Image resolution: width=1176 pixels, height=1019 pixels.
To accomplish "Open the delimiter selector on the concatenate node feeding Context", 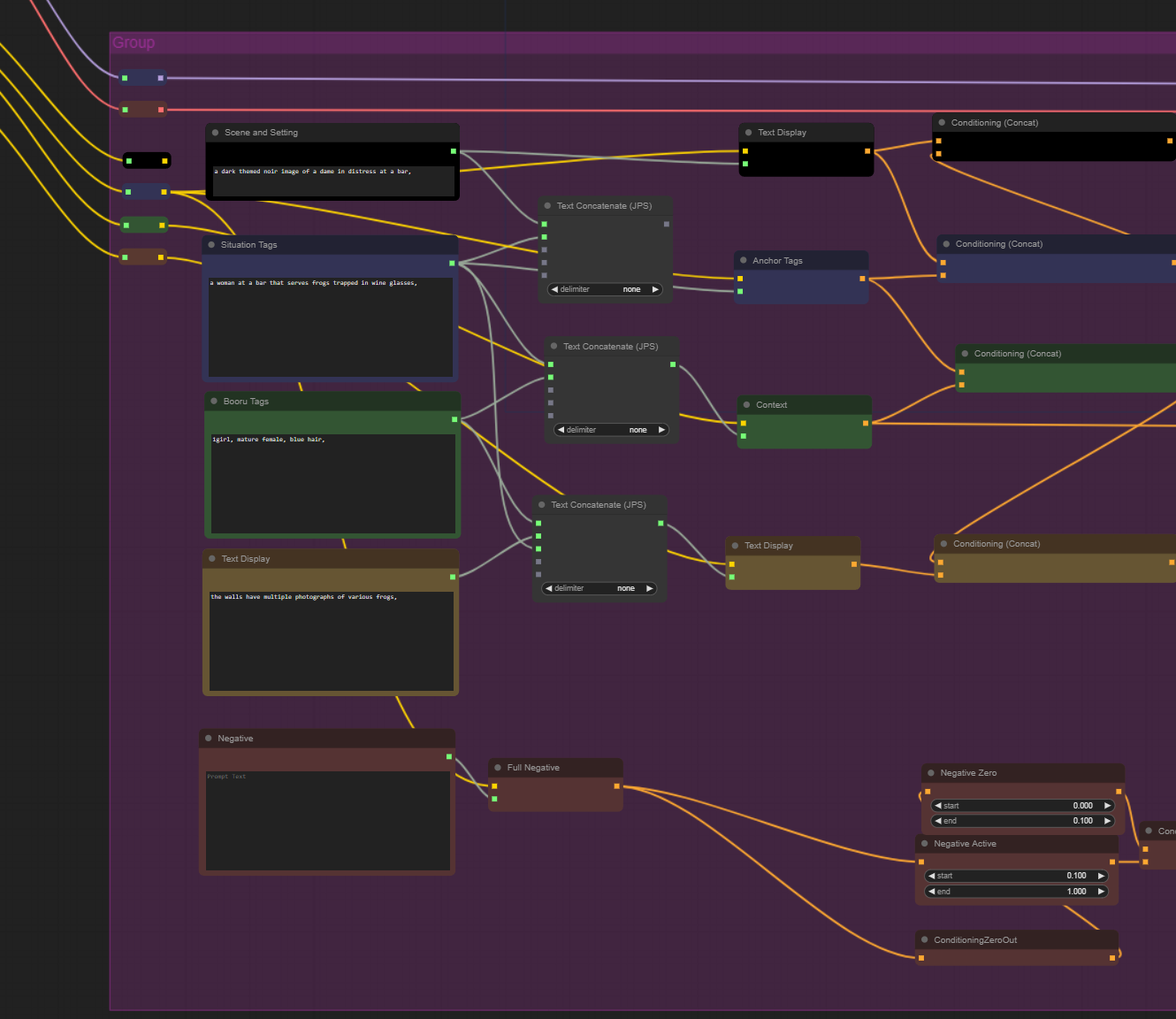I will 611,430.
